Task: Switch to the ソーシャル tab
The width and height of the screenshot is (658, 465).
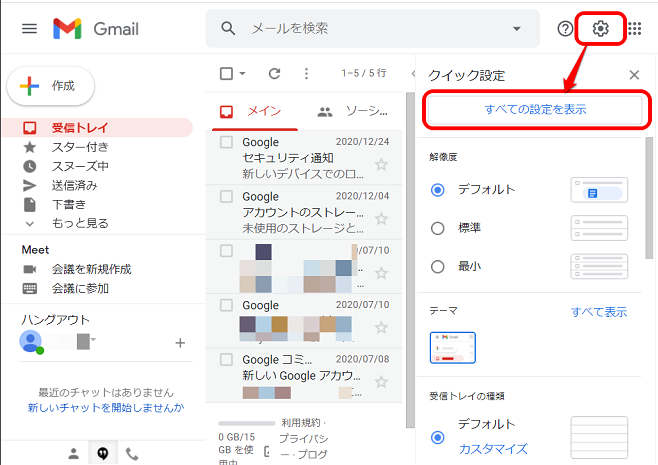Action: tap(352, 112)
